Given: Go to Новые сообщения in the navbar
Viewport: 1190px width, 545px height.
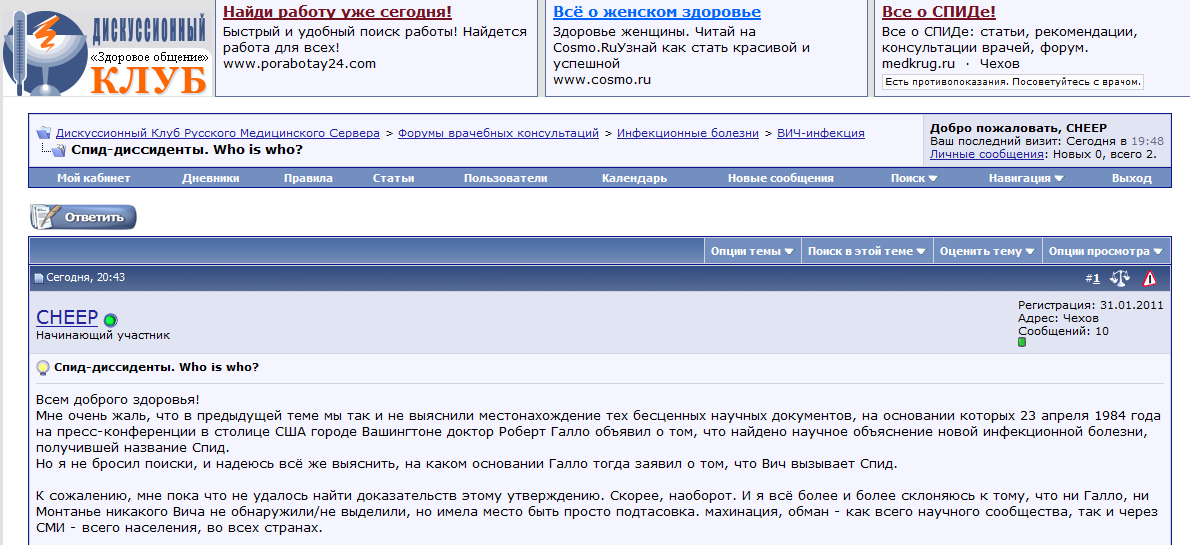Looking at the screenshot, I should (780, 178).
